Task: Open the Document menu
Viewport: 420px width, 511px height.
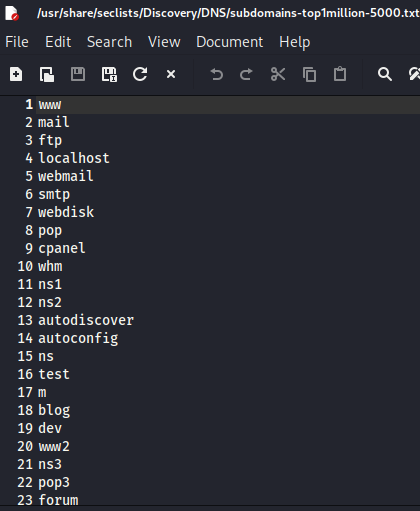Action: coord(230,42)
